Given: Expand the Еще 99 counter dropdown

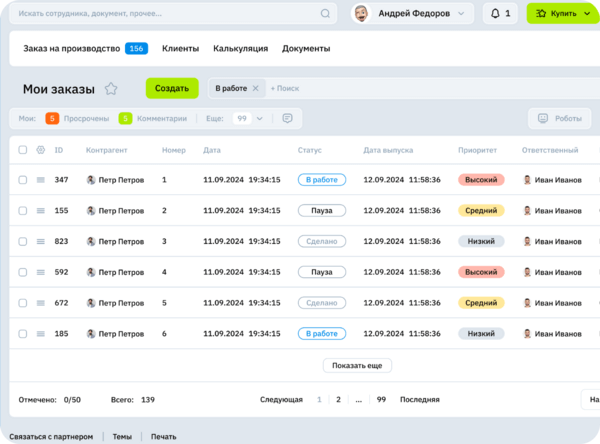Looking at the screenshot, I should (260, 118).
